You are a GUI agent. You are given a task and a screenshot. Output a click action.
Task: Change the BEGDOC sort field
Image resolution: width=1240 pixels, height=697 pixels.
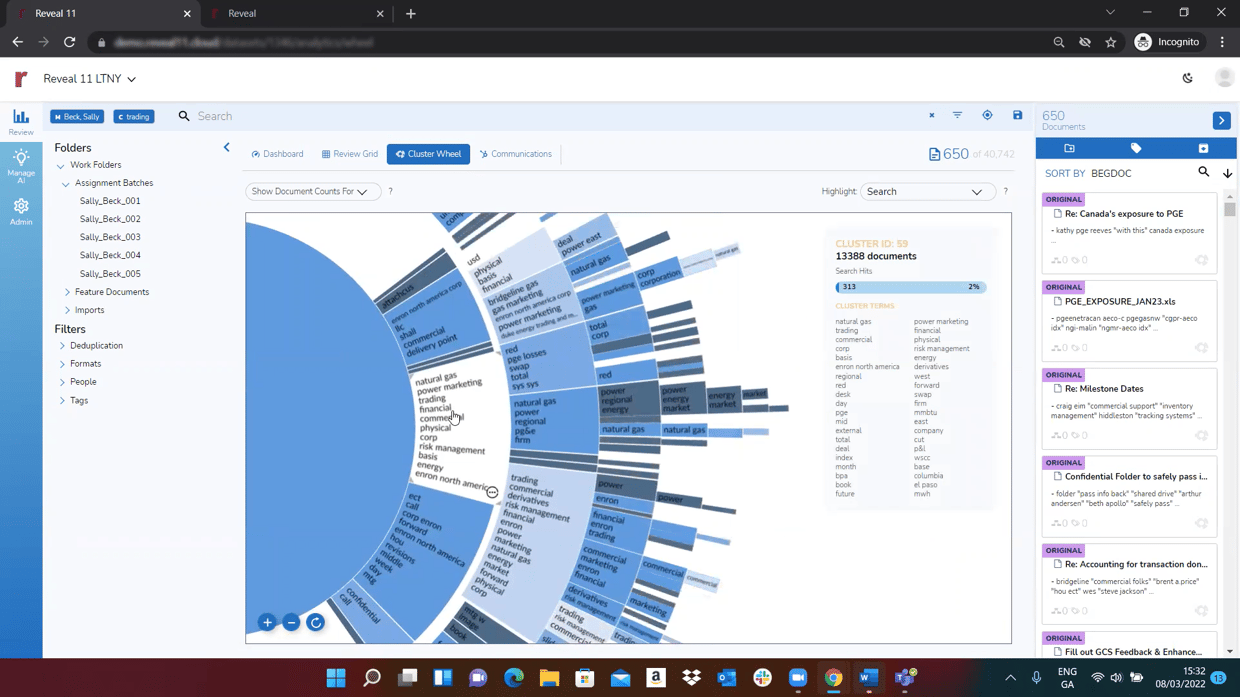(x=1111, y=174)
